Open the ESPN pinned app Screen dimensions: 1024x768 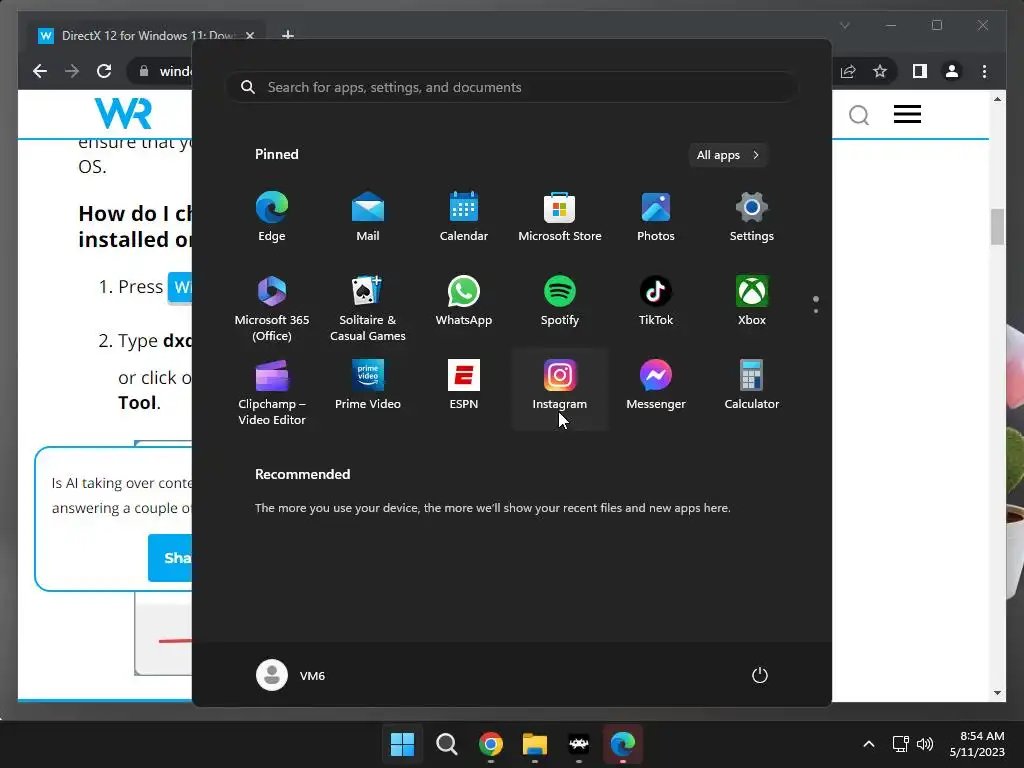(x=464, y=385)
